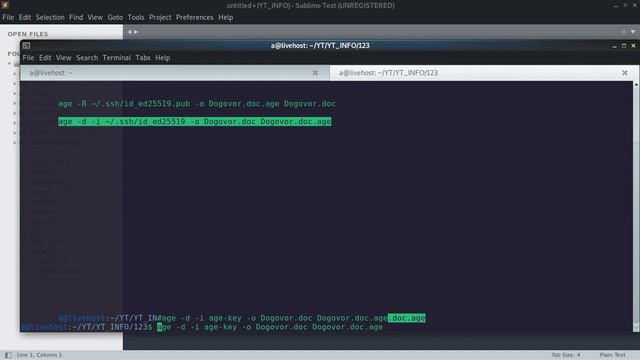
Task: Switch to terminal tab a@livehost: ~
Action: tap(175, 73)
